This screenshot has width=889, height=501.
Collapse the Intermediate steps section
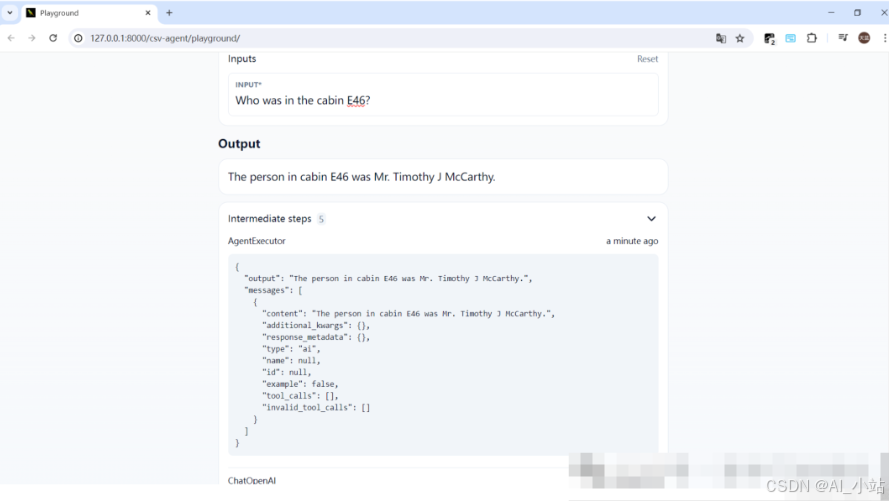coord(651,219)
